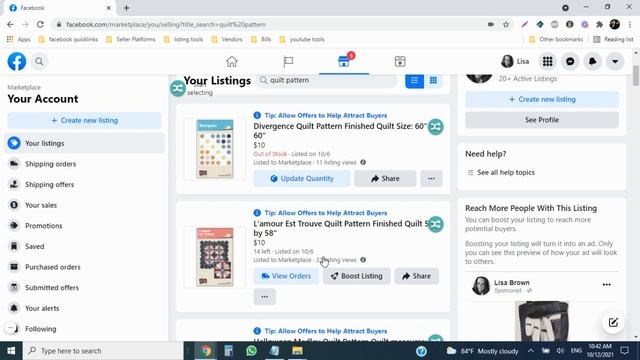
Task: Click the Facebook logo icon
Action: [x=17, y=62]
